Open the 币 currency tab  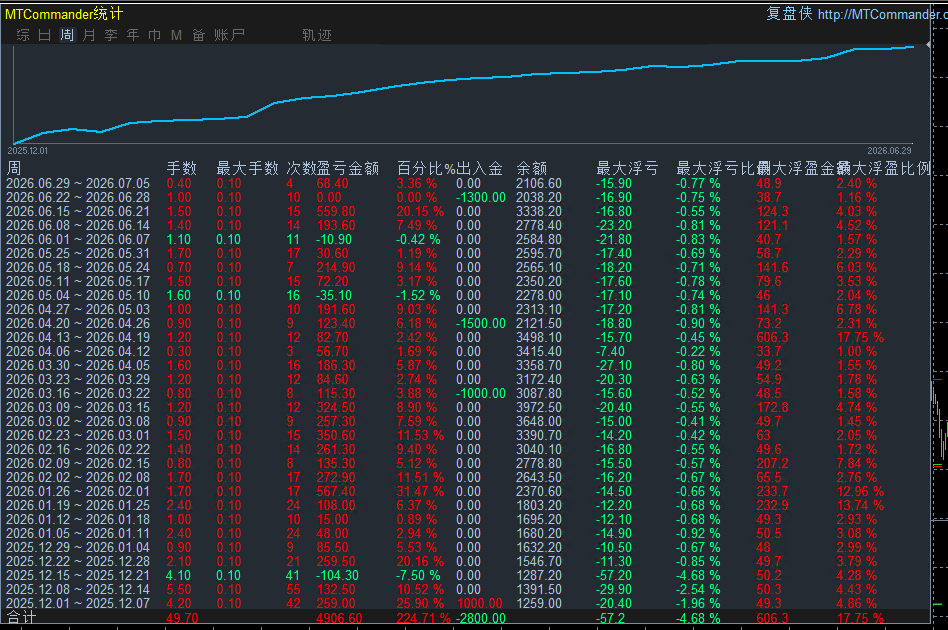click(x=155, y=35)
